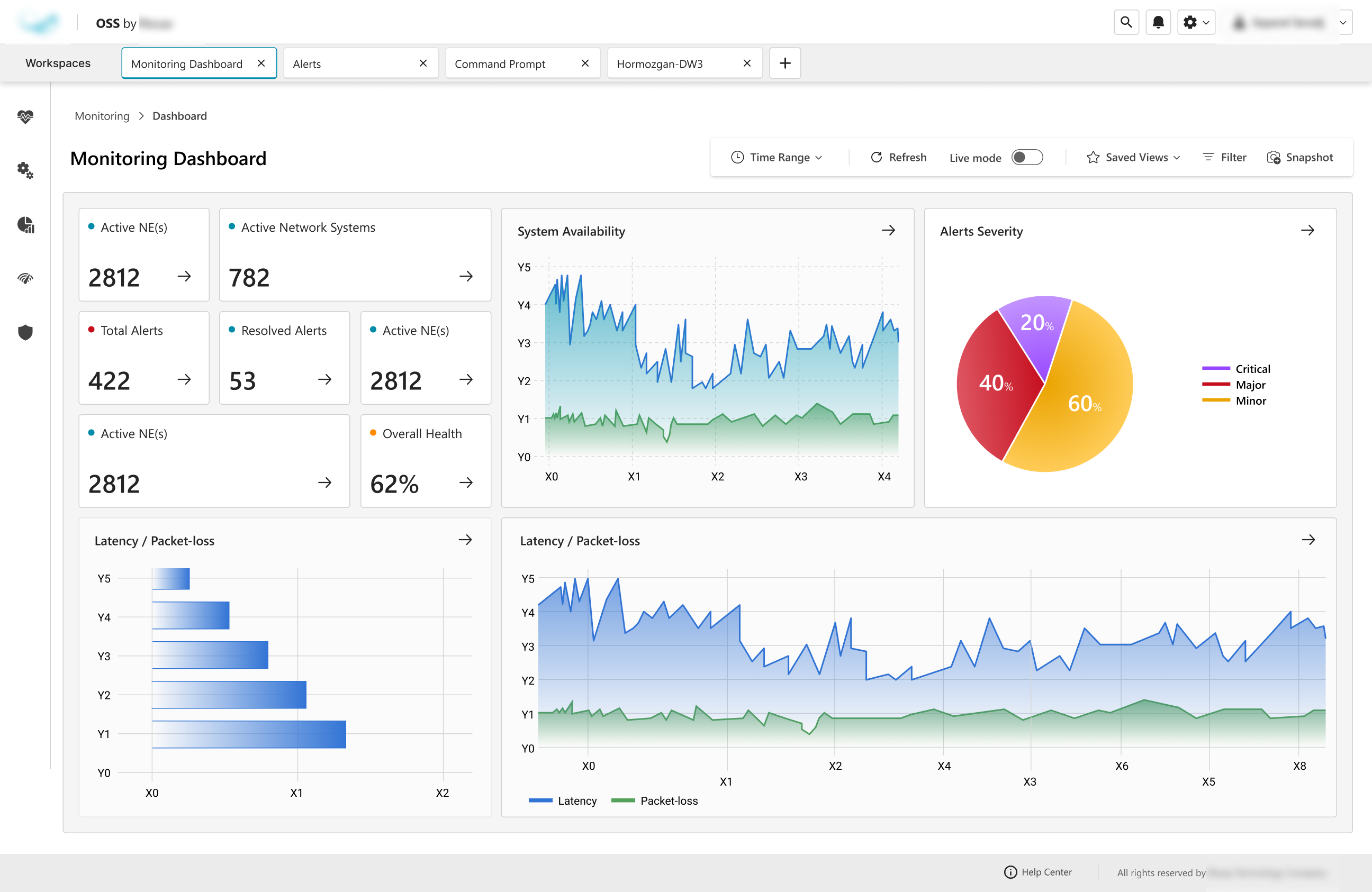Open the Saved Views dropdown
Image resolution: width=1372 pixels, height=892 pixels.
click(x=1133, y=157)
